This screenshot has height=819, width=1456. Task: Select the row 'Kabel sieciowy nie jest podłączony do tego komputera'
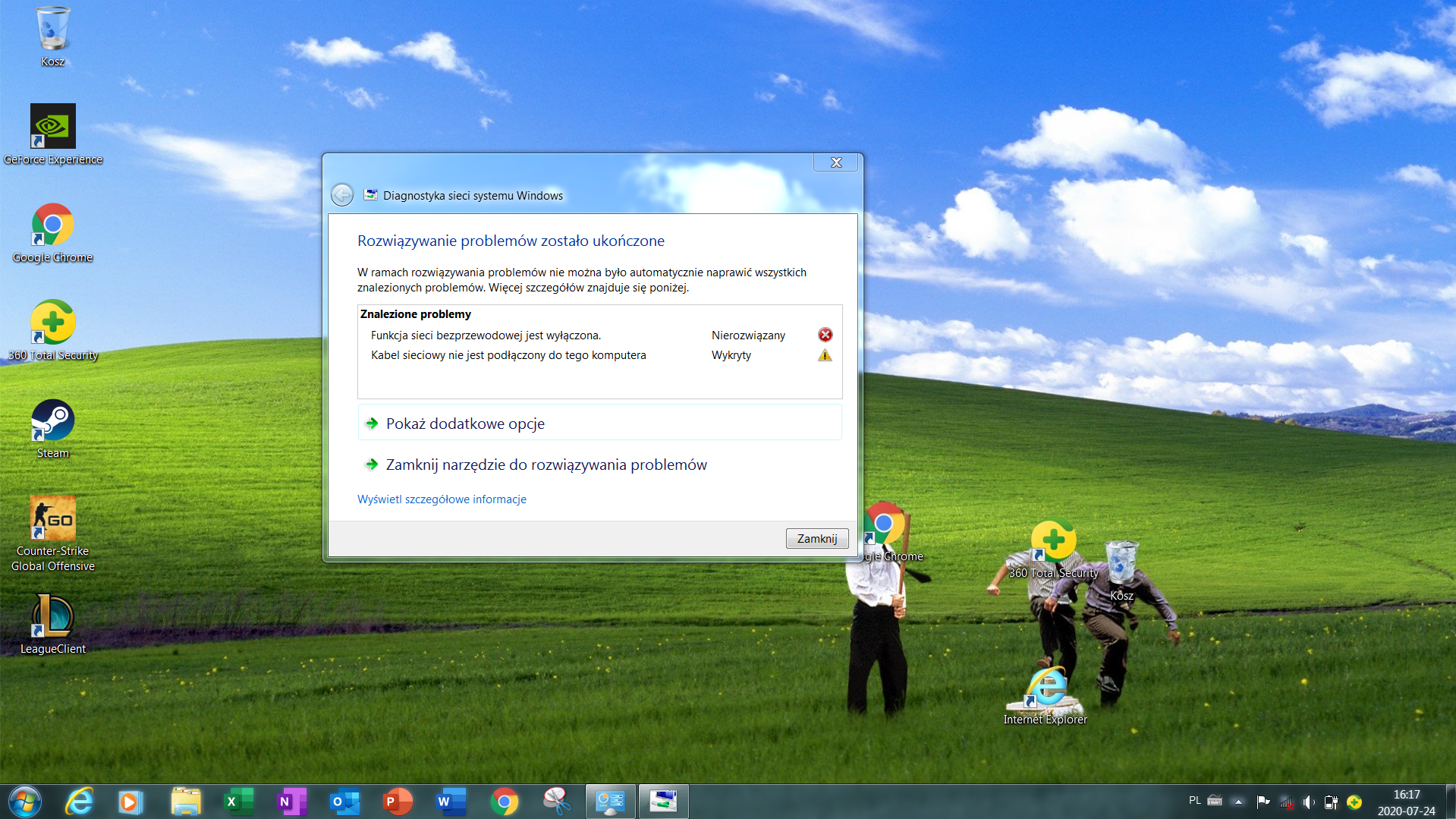click(599, 355)
